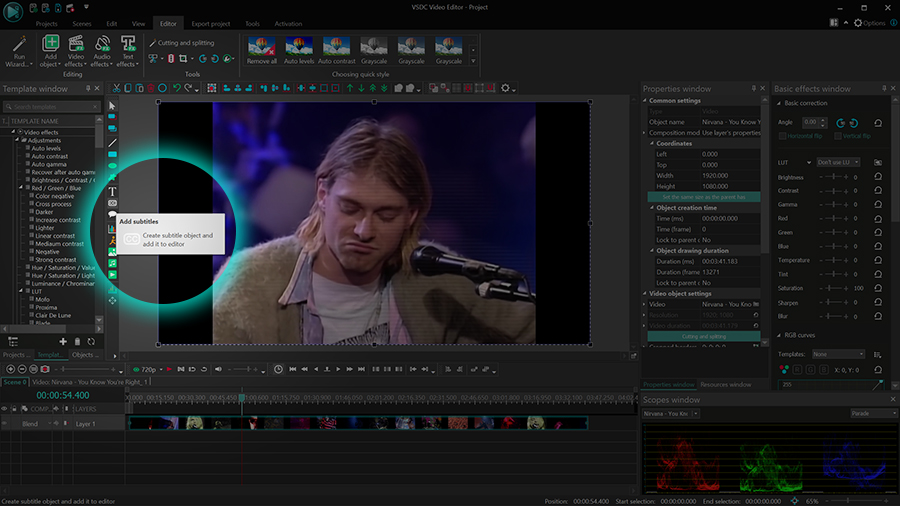Image resolution: width=900 pixels, height=506 pixels.
Task: Toggle the Green channel G button
Action: tap(810, 369)
